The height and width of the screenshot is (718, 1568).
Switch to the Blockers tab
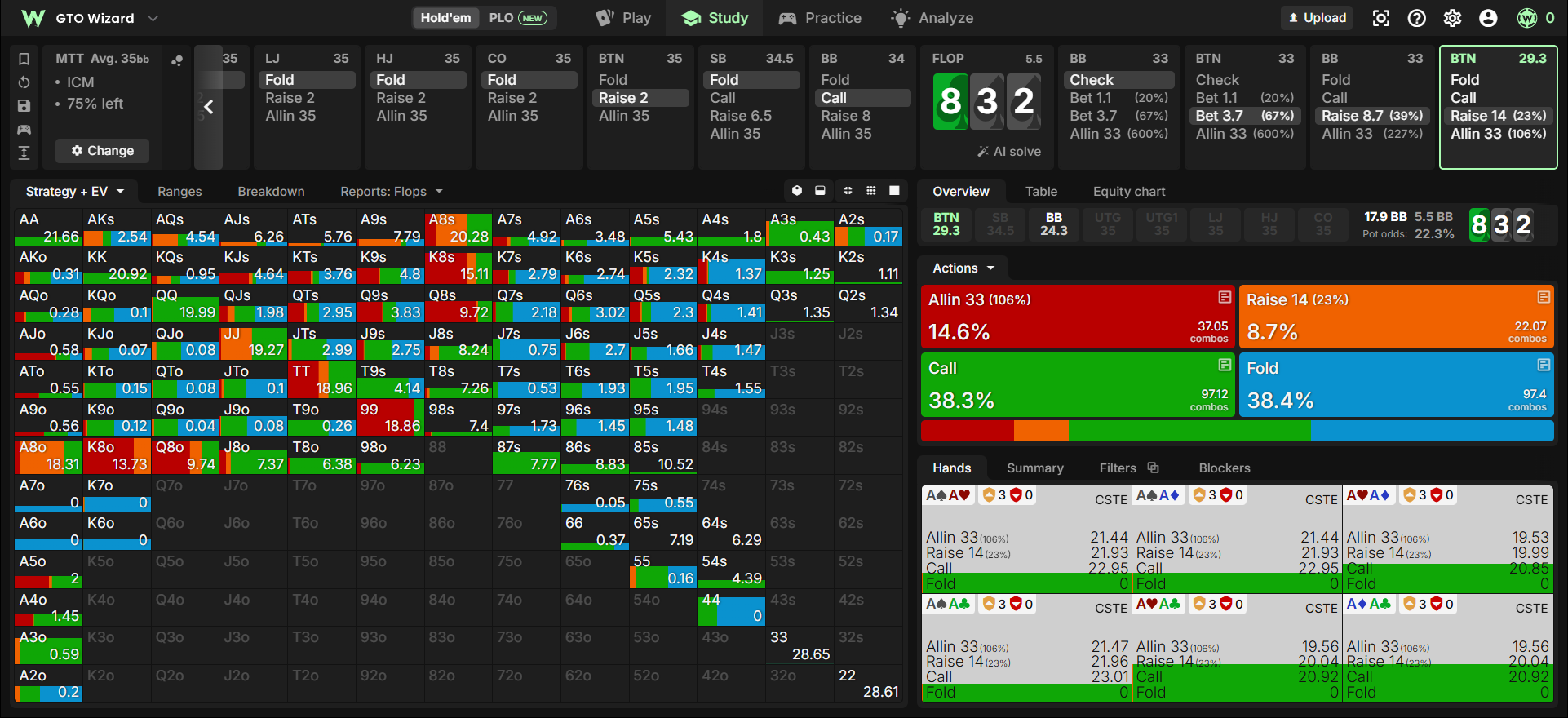pyautogui.click(x=1224, y=468)
